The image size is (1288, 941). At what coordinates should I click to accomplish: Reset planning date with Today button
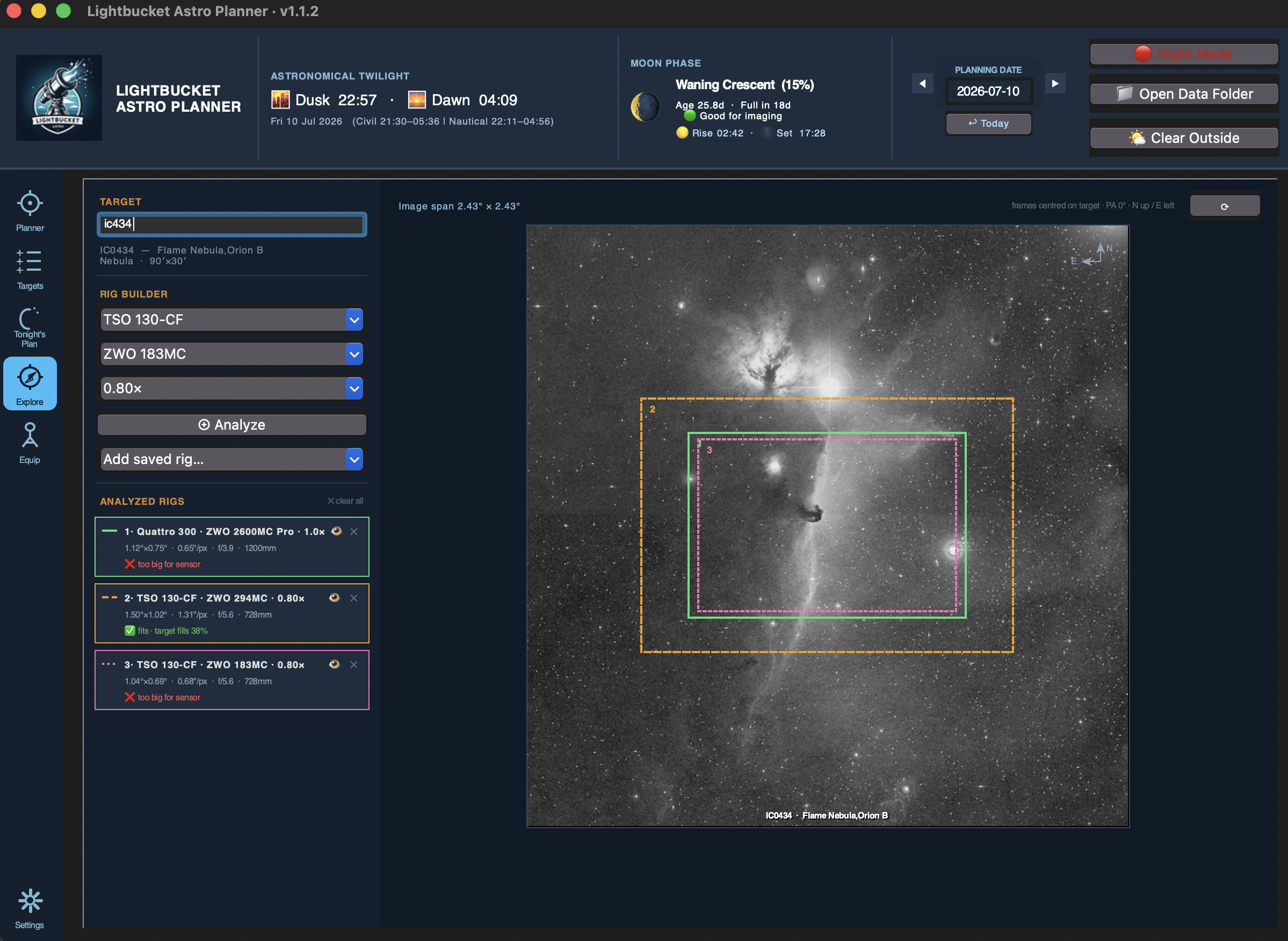[x=988, y=124]
